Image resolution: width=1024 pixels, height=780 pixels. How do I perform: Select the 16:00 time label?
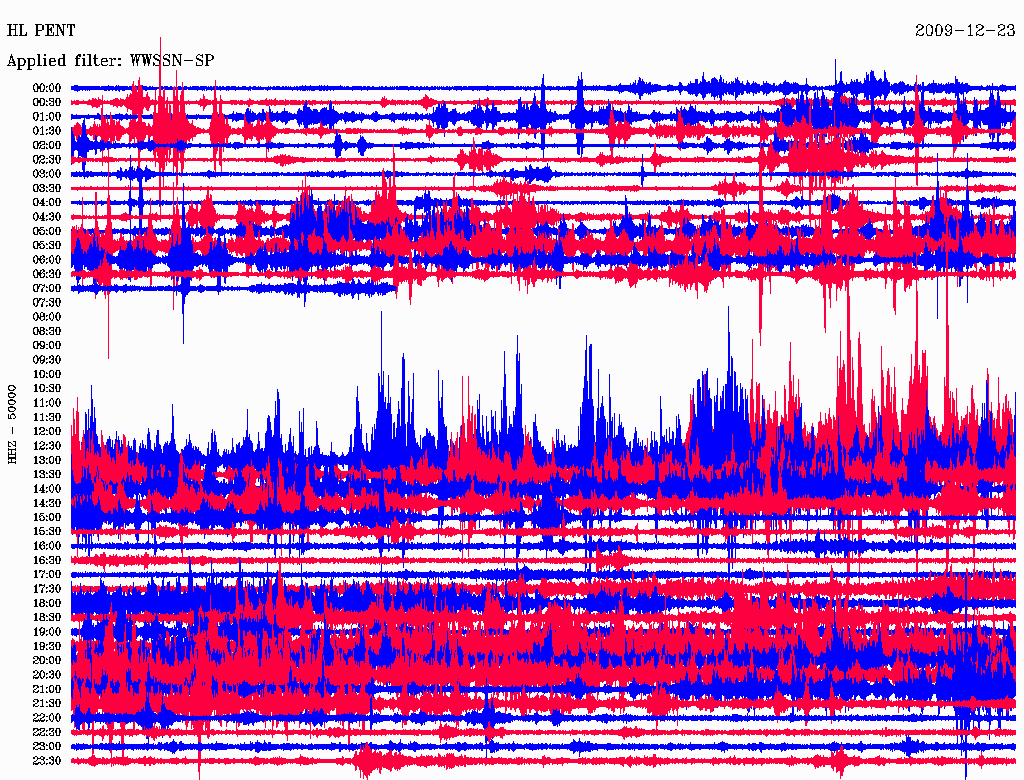pos(47,545)
